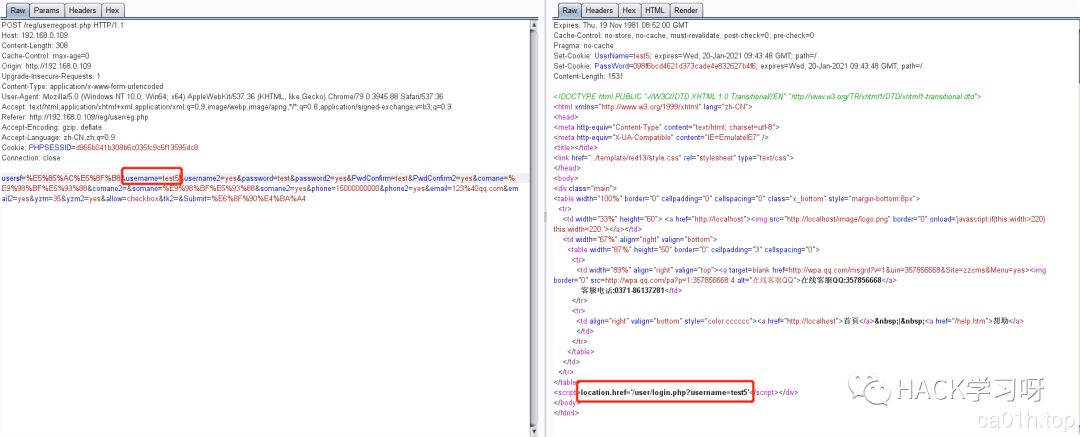Click the request pane scrollbar up arrow
The width and height of the screenshot is (1080, 437).
tap(534, 26)
